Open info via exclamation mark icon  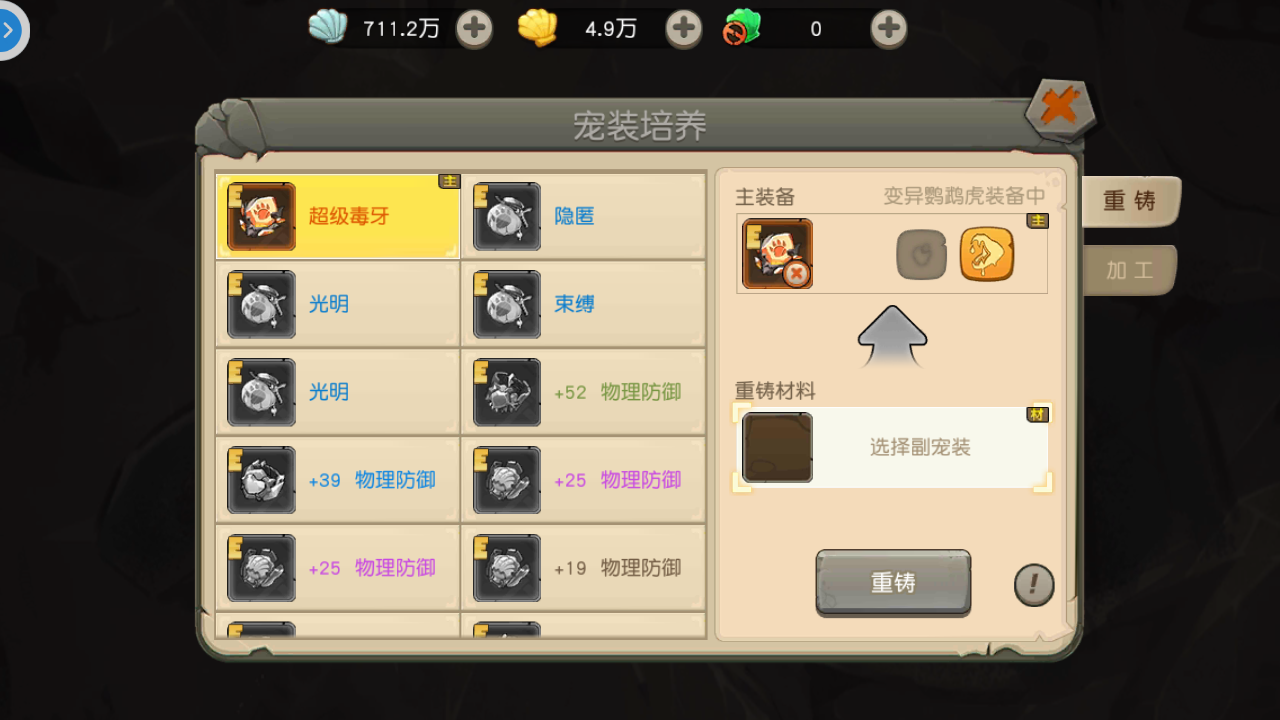(x=1034, y=585)
